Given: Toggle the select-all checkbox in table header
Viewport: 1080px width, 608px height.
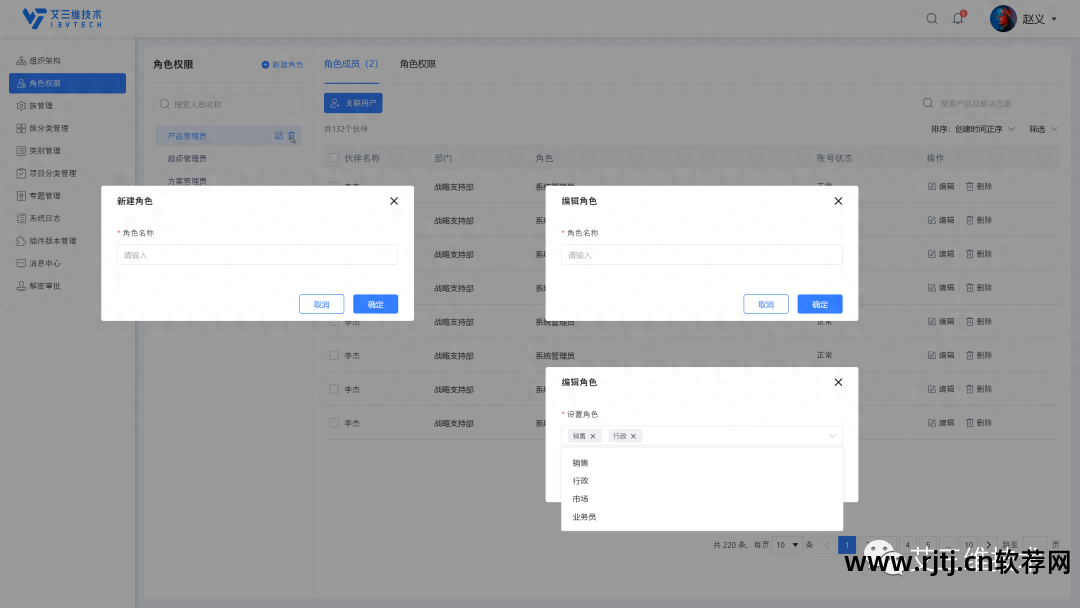Looking at the screenshot, I should pyautogui.click(x=334, y=158).
